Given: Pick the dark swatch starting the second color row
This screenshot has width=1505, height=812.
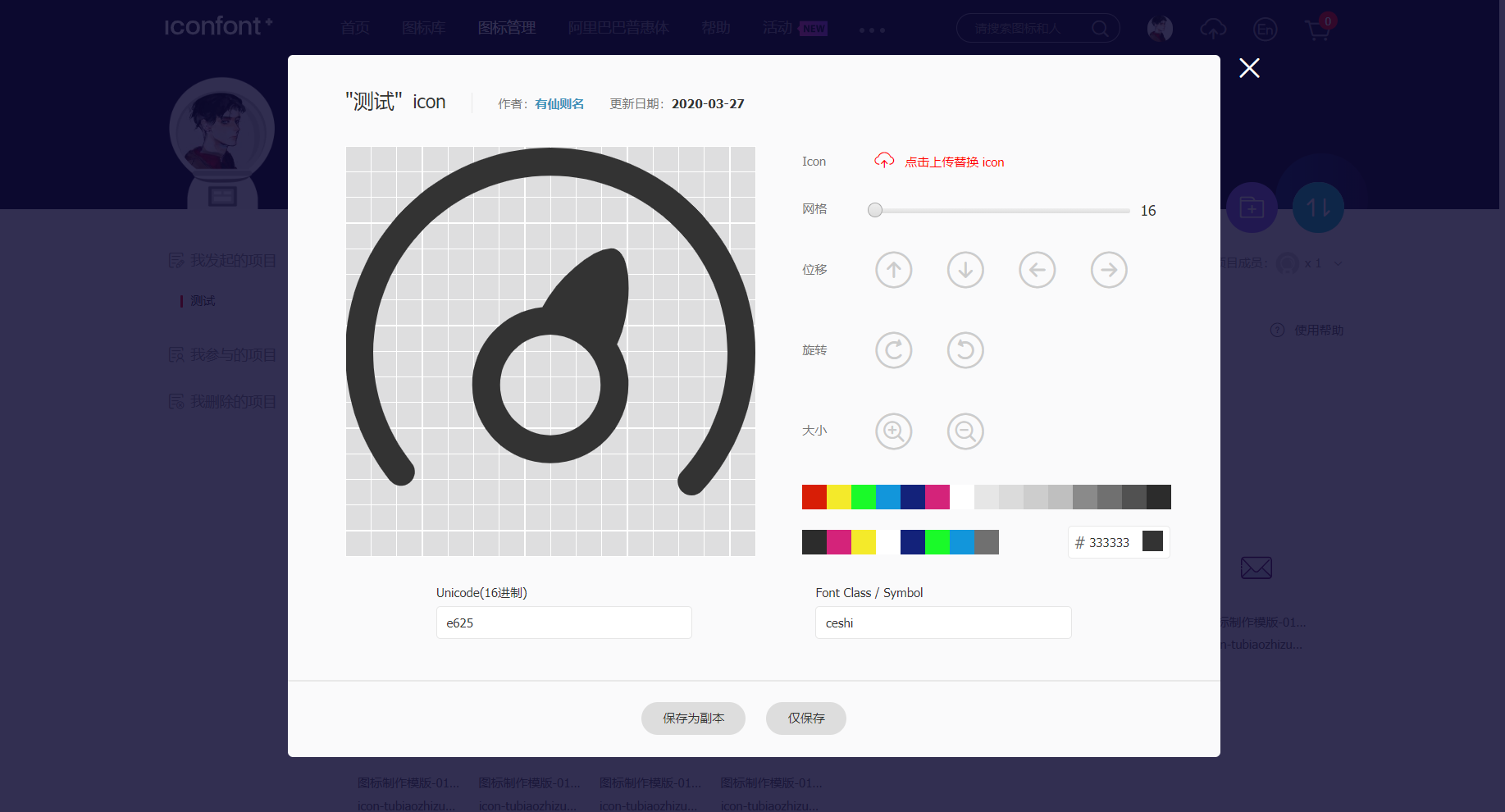Looking at the screenshot, I should click(x=814, y=542).
